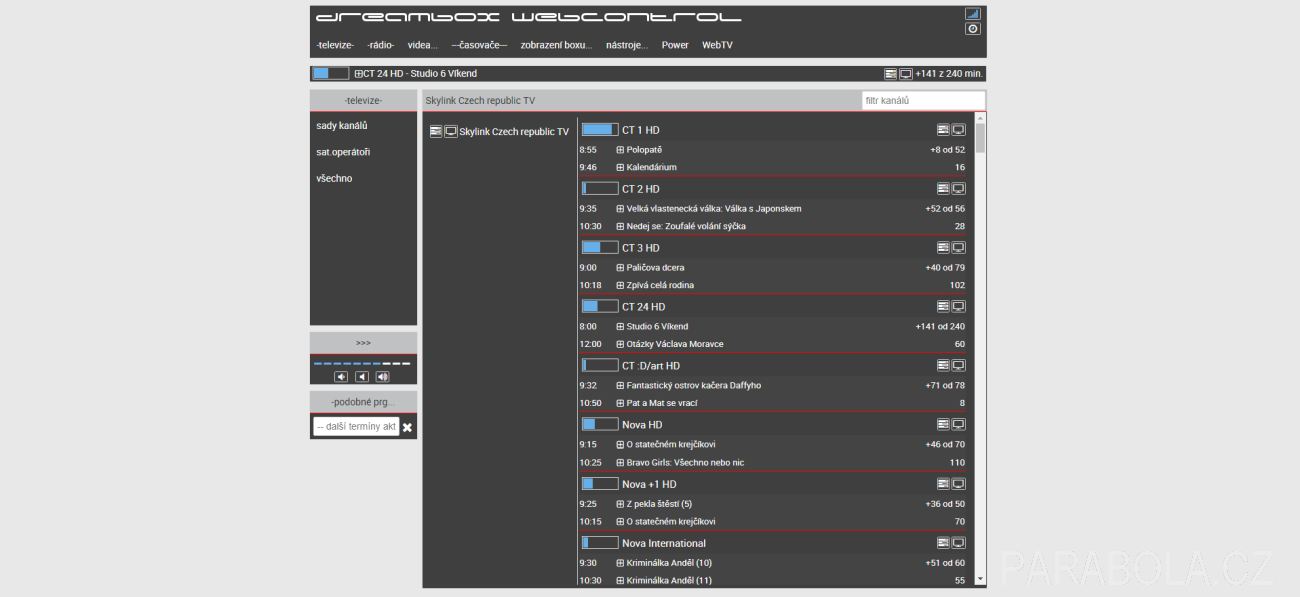Open the WebTV menu
1300x597 pixels.
click(717, 45)
